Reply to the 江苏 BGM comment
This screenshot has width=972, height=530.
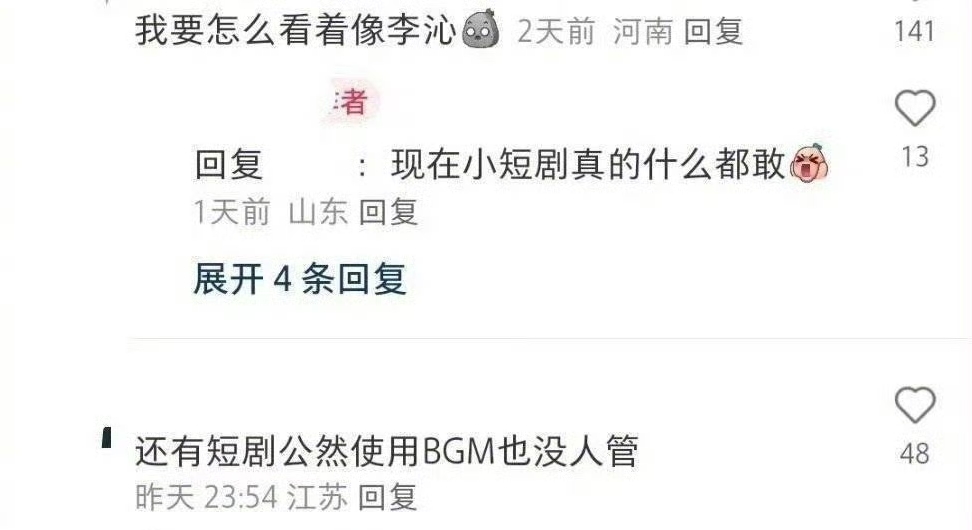[x=388, y=497]
